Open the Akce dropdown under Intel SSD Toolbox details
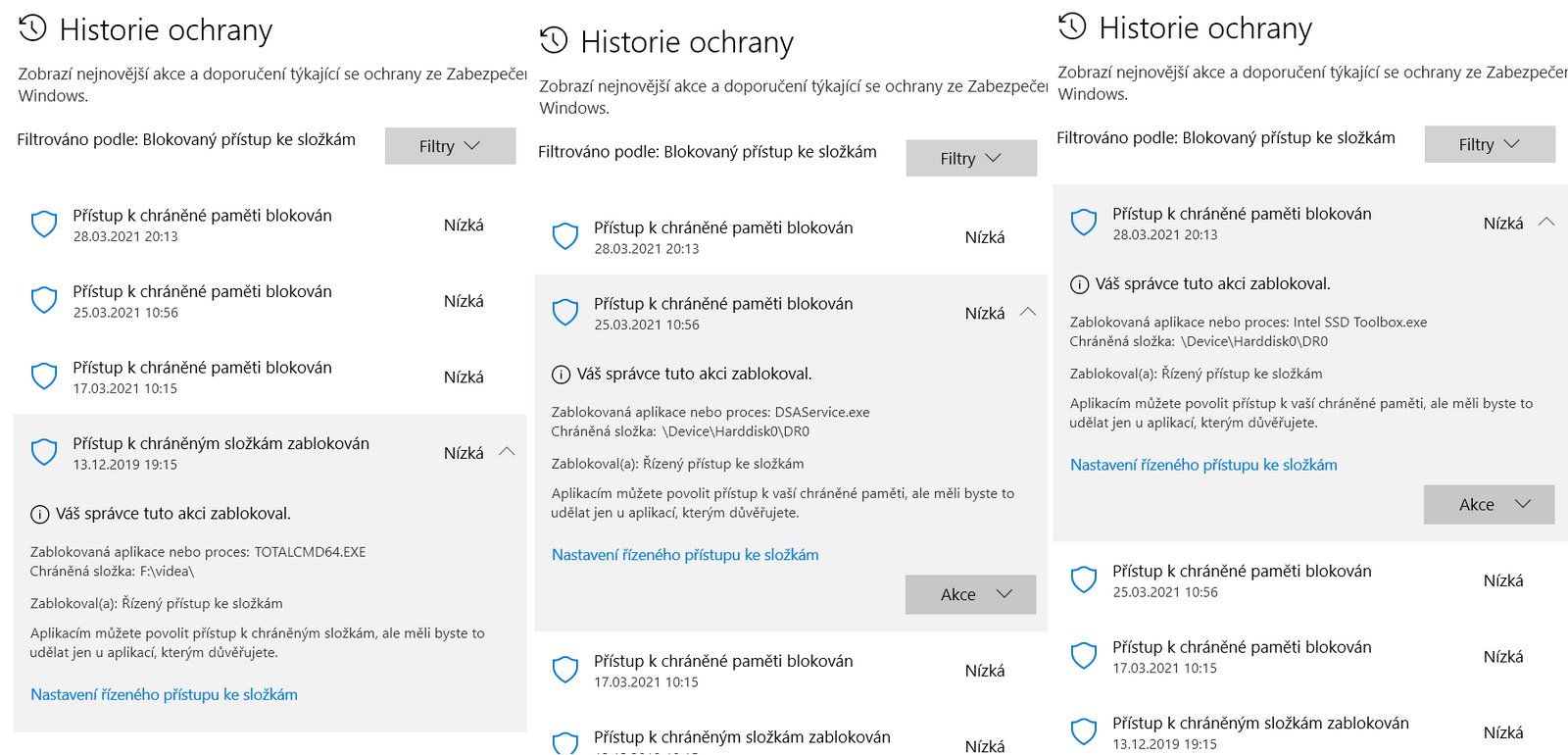The width and height of the screenshot is (1568, 755). (1489, 504)
